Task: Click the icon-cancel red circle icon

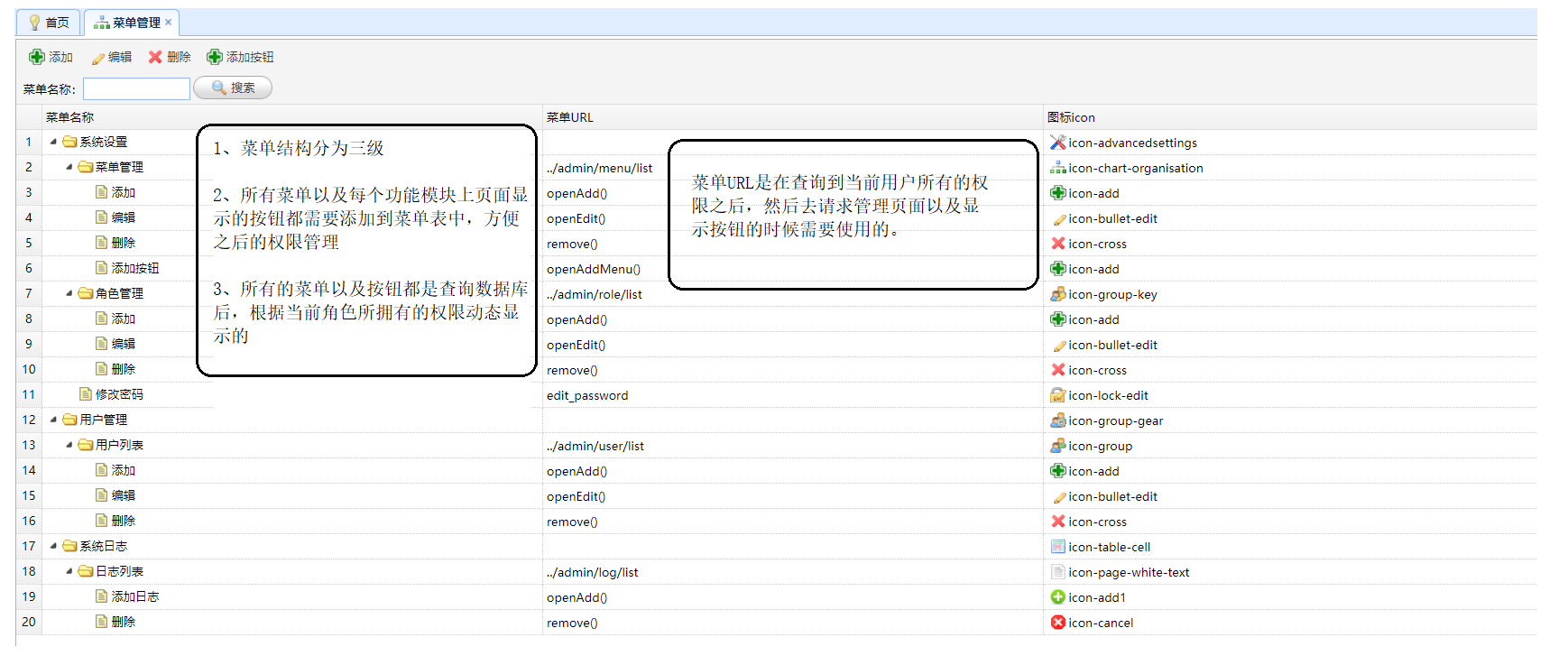Action: (1058, 623)
